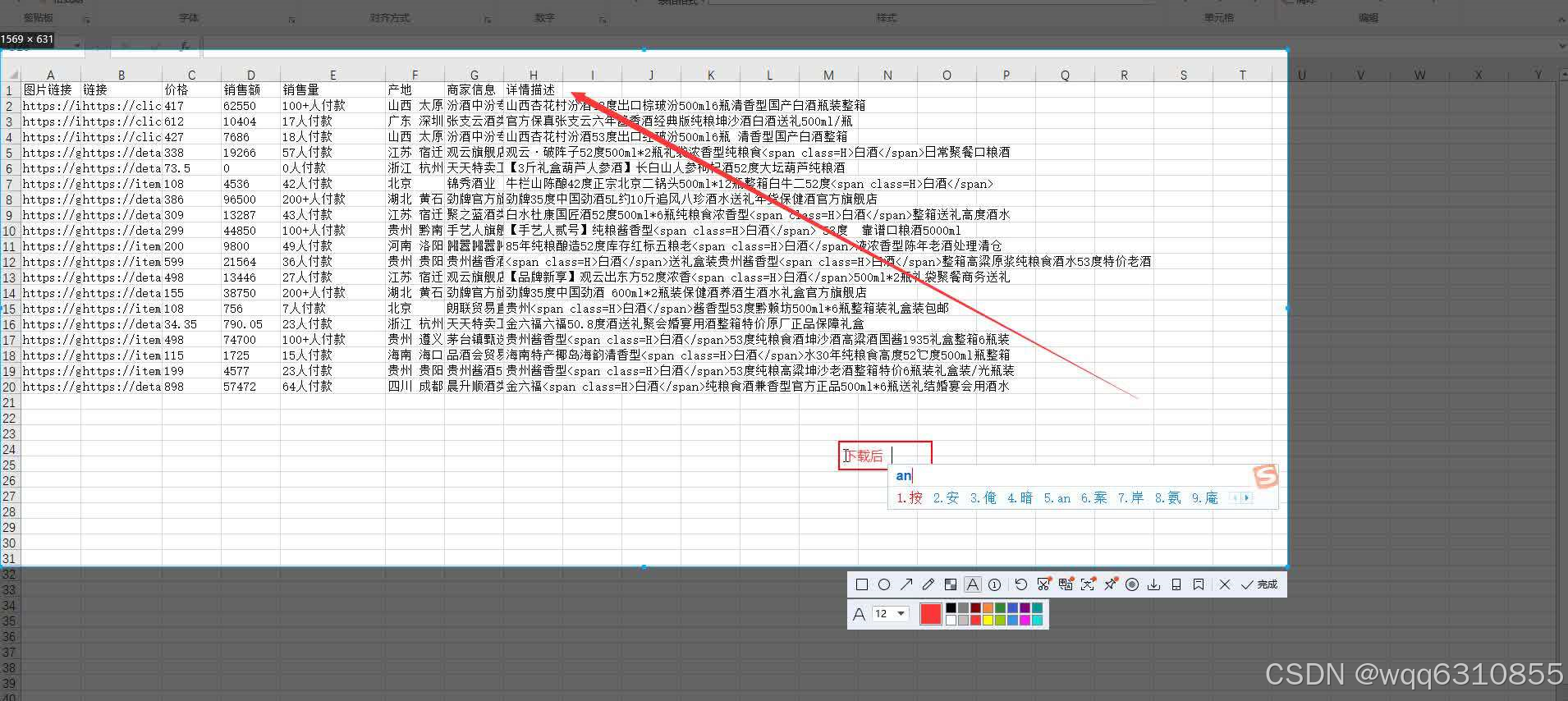Pick the black color swatch
This screenshot has height=701, width=1568.
pos(951,608)
